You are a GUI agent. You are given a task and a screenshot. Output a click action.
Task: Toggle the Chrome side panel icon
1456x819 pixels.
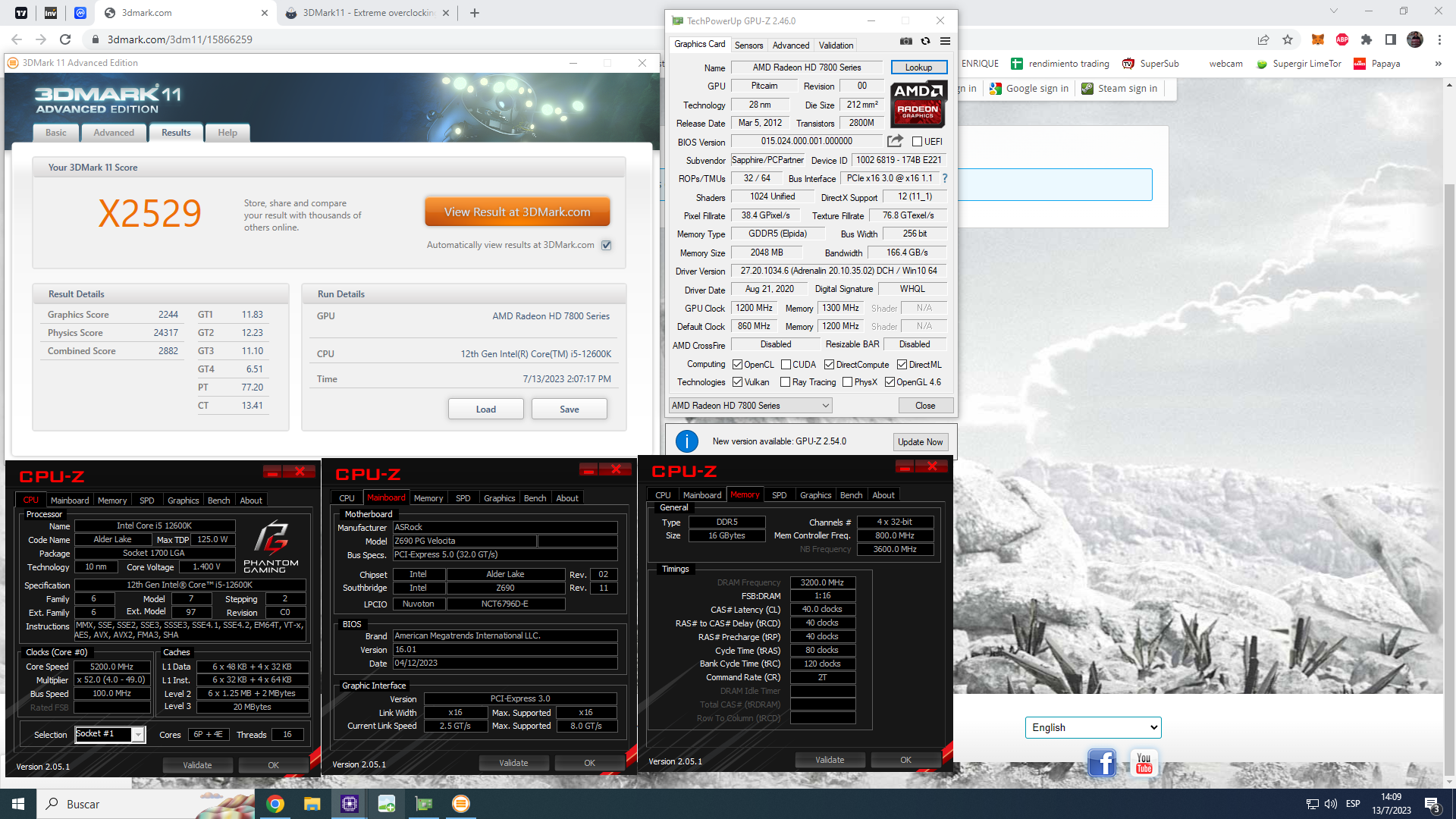pos(1390,39)
